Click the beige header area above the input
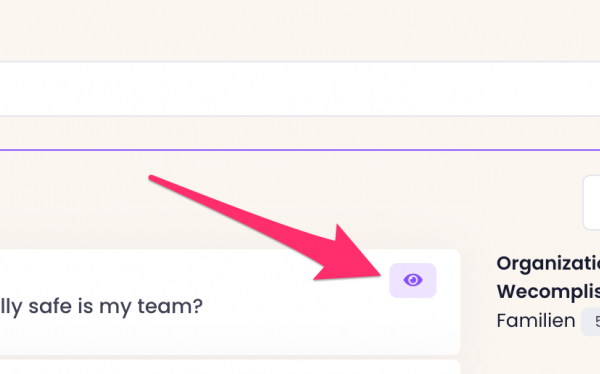Image resolution: width=600 pixels, height=374 pixels. pos(300,30)
